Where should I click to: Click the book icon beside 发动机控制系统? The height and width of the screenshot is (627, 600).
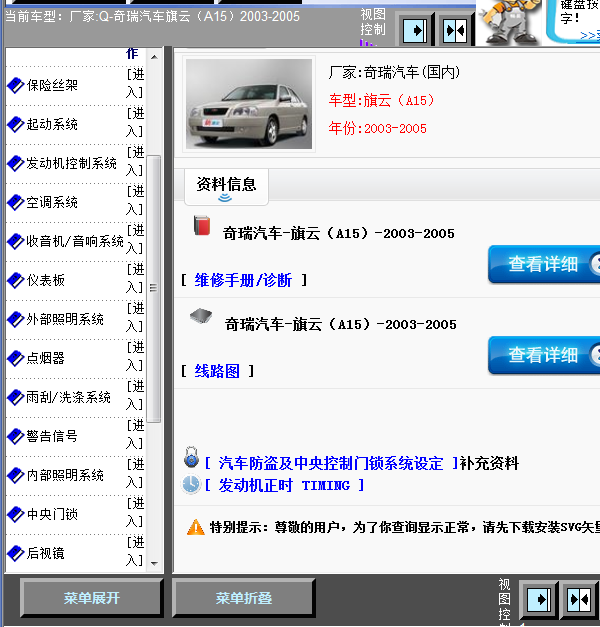pyautogui.click(x=16, y=163)
